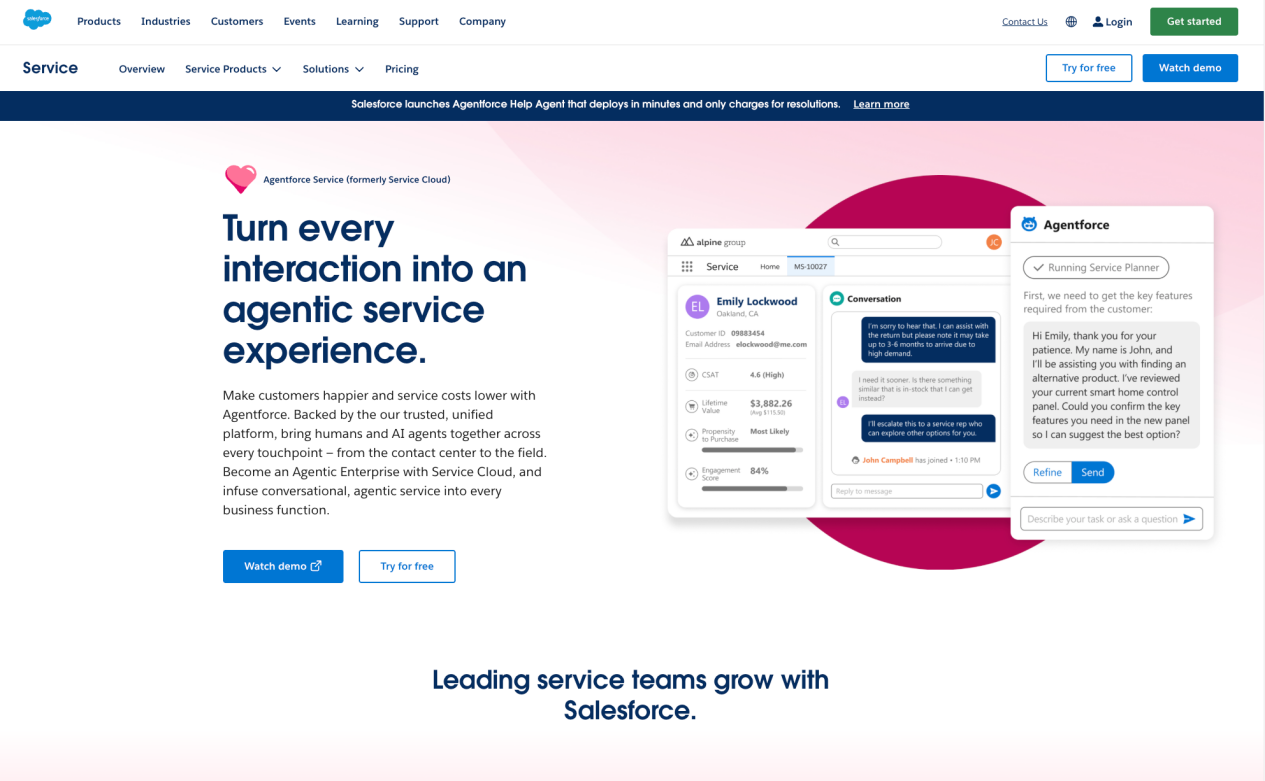This screenshot has width=1265, height=781.
Task: Open the Events menu
Action: point(299,21)
